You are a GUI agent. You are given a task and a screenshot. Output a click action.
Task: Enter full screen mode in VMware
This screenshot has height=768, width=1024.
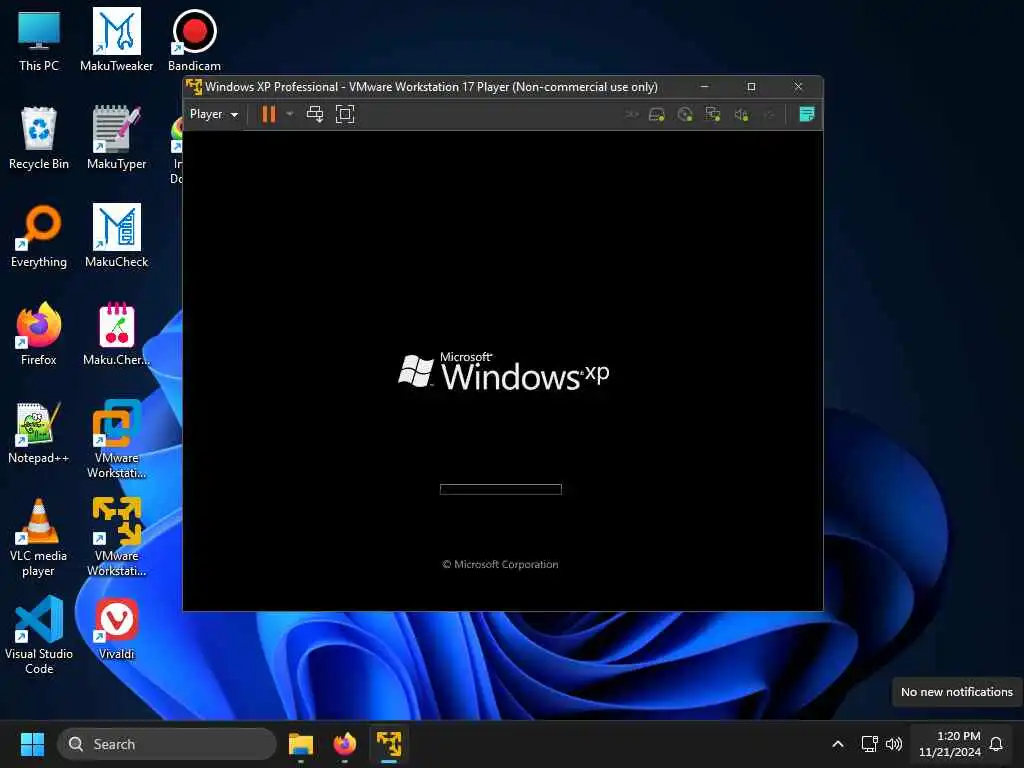pyautogui.click(x=345, y=114)
